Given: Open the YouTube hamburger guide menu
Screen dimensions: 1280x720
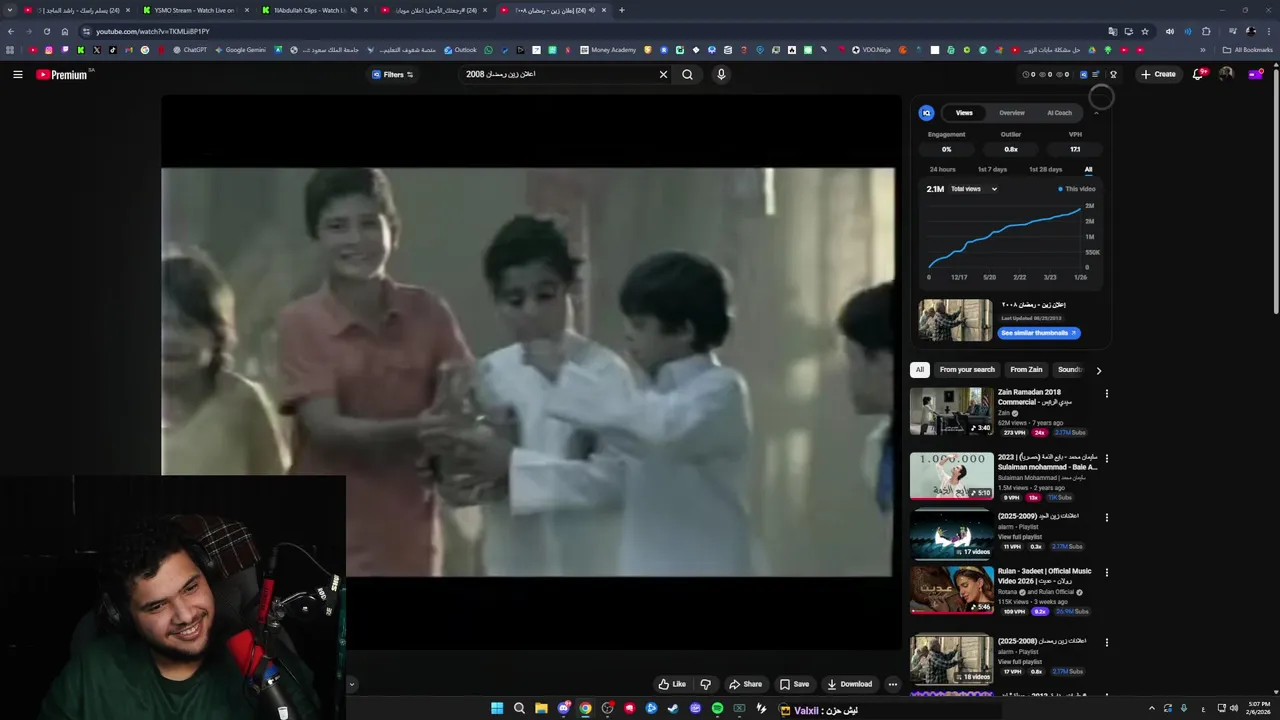Looking at the screenshot, I should [x=17, y=74].
